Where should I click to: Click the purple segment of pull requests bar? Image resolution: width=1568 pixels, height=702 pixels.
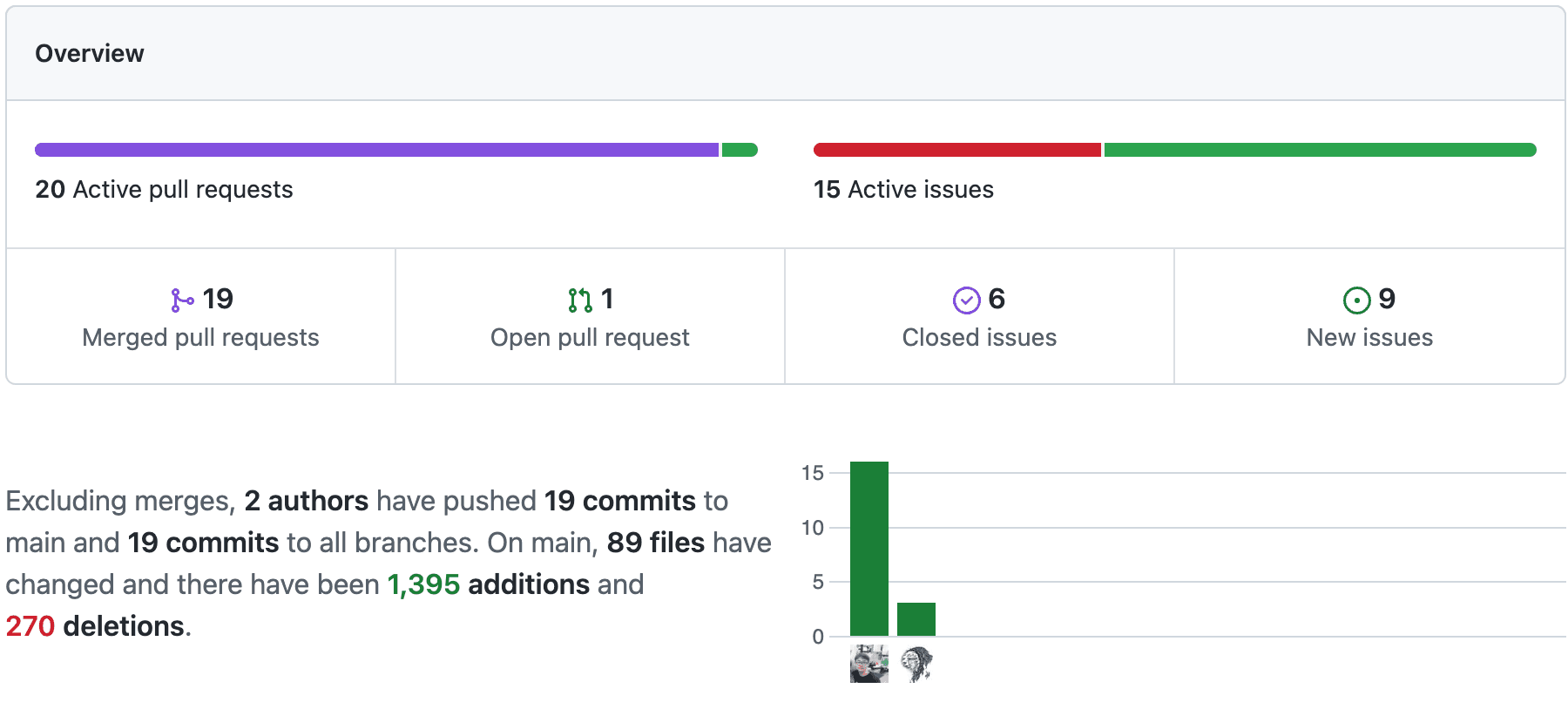[x=376, y=150]
